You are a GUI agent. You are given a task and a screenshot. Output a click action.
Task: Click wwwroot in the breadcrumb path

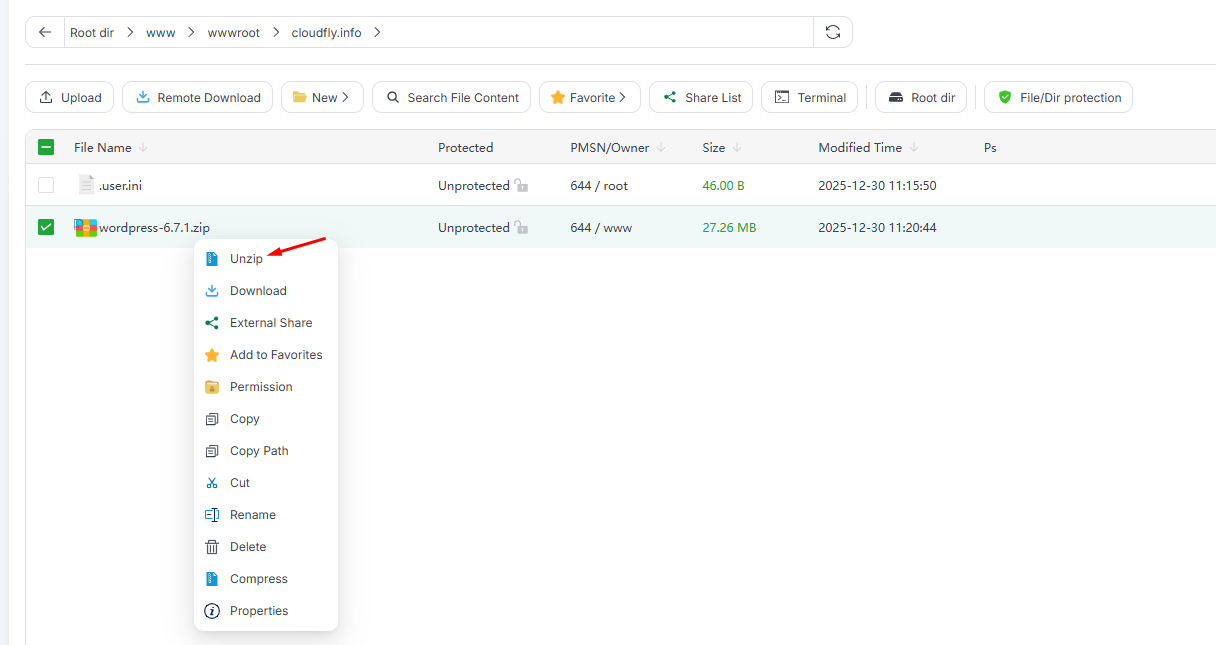pyautogui.click(x=233, y=32)
